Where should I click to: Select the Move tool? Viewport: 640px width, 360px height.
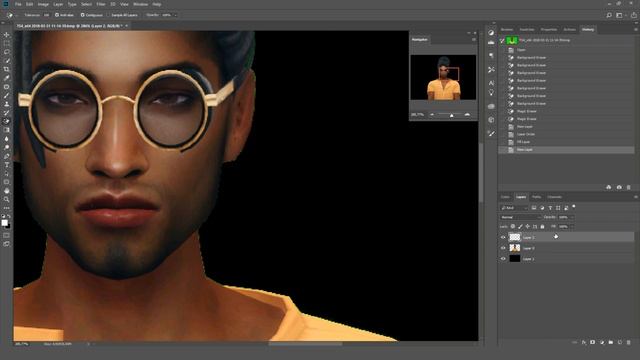[x=7, y=35]
